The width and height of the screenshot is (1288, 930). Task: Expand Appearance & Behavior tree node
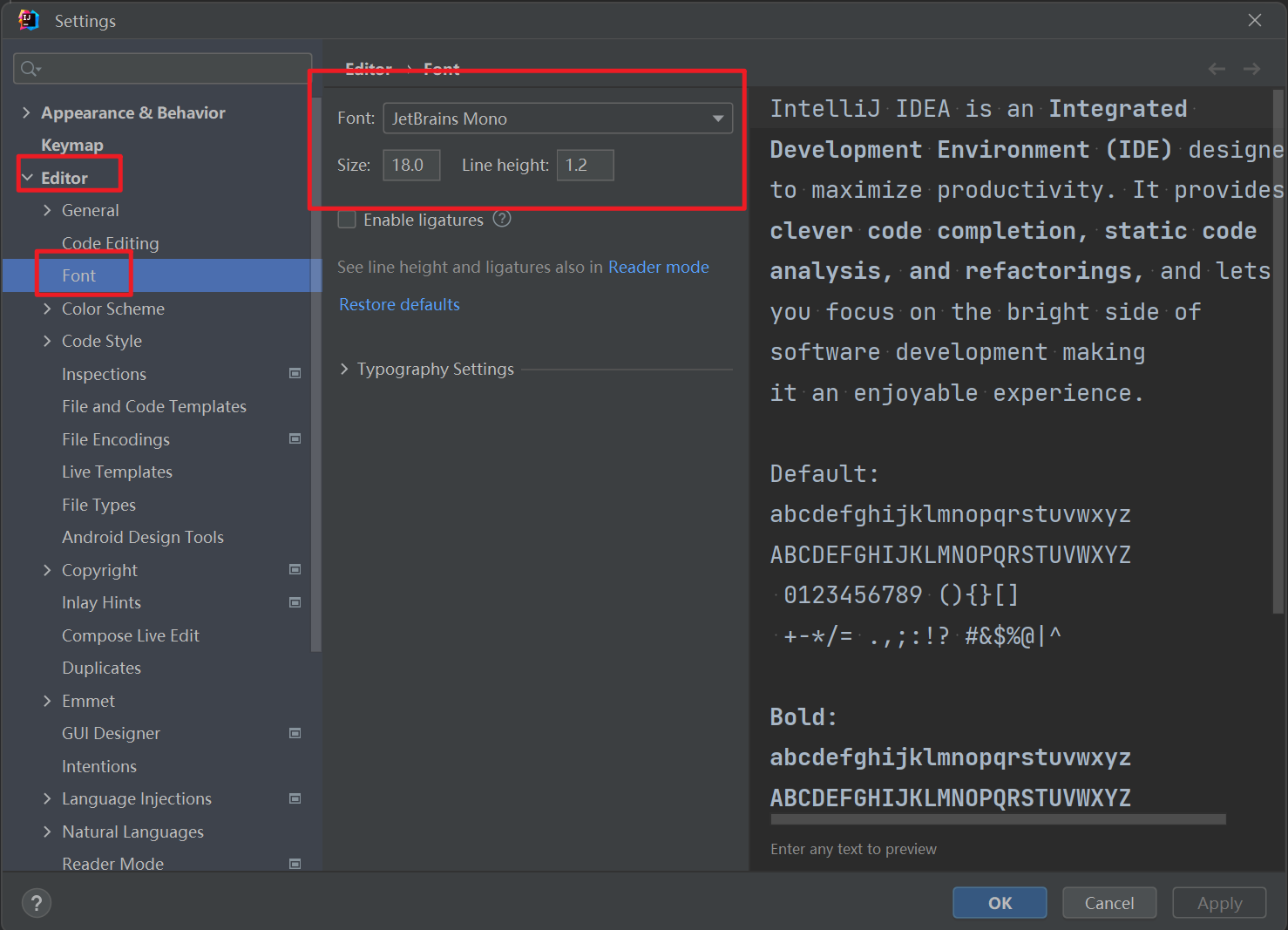coord(26,112)
